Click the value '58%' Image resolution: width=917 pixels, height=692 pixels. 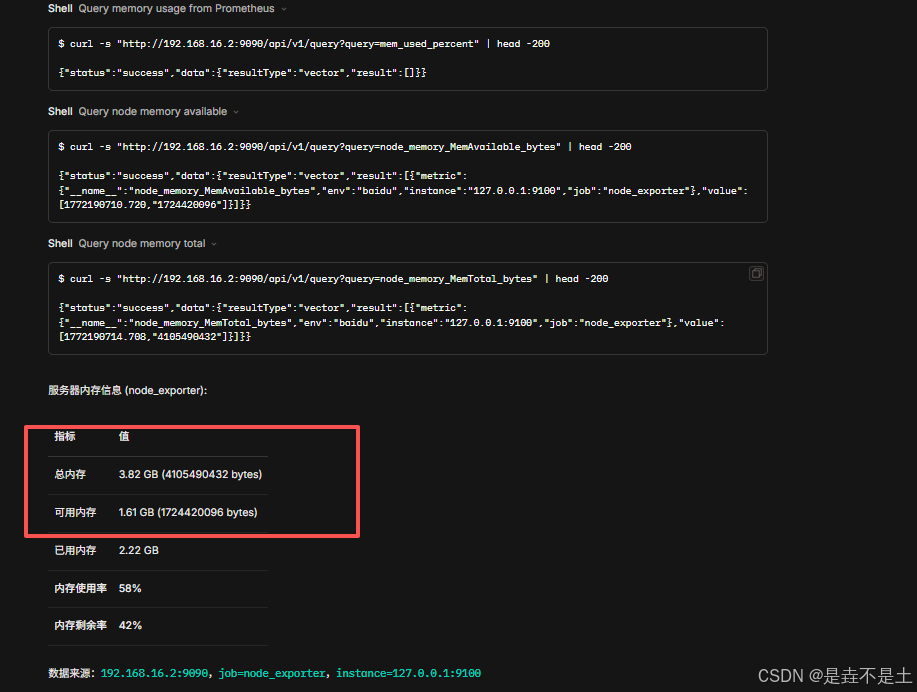[x=130, y=588]
